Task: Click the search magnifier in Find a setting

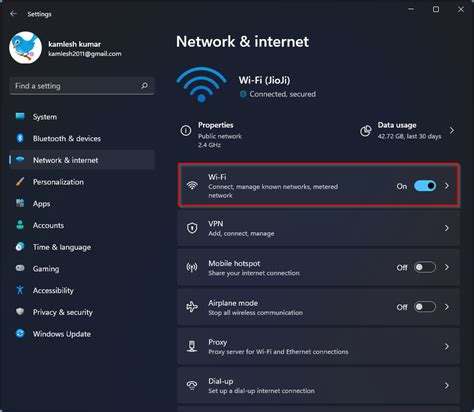Action: click(144, 86)
